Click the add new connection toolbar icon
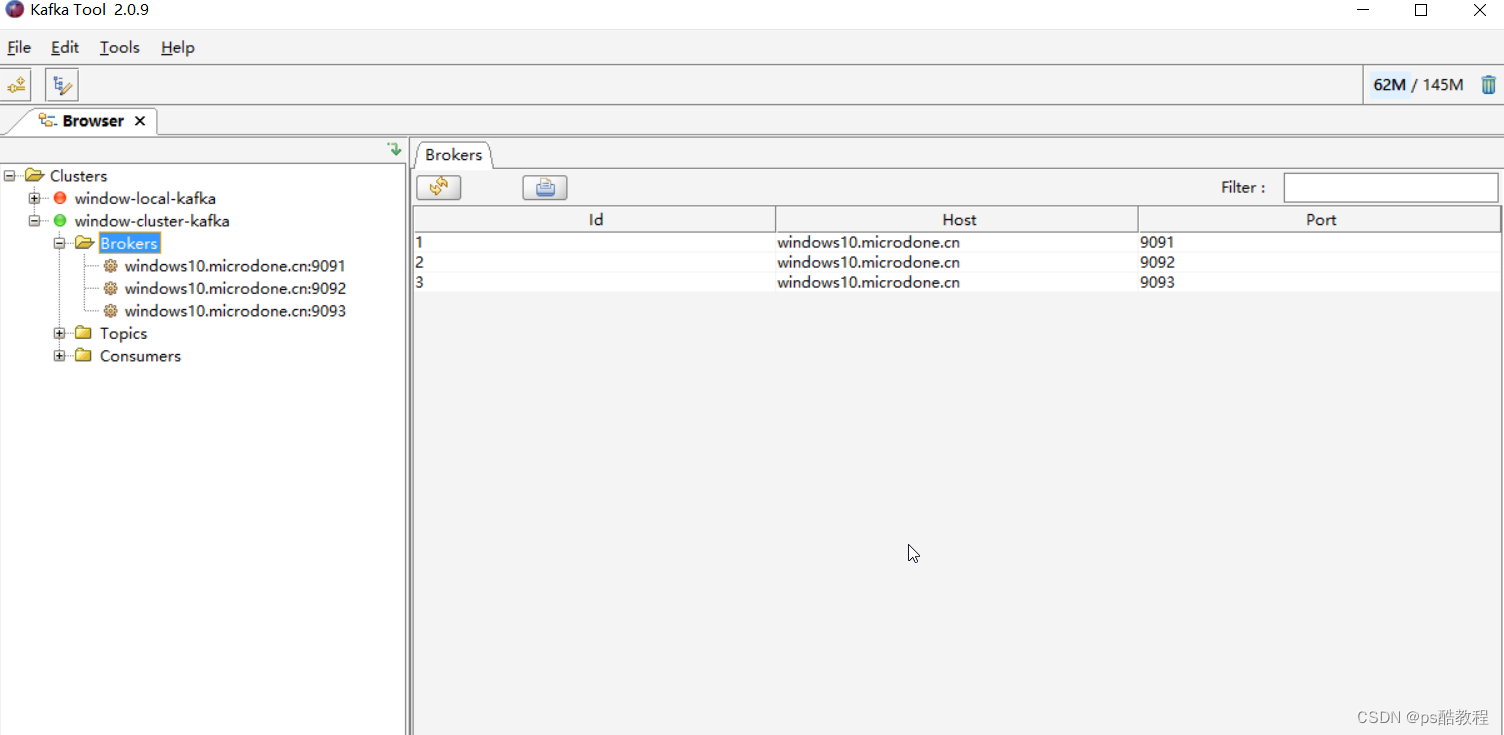This screenshot has height=735, width=1504. [15, 85]
